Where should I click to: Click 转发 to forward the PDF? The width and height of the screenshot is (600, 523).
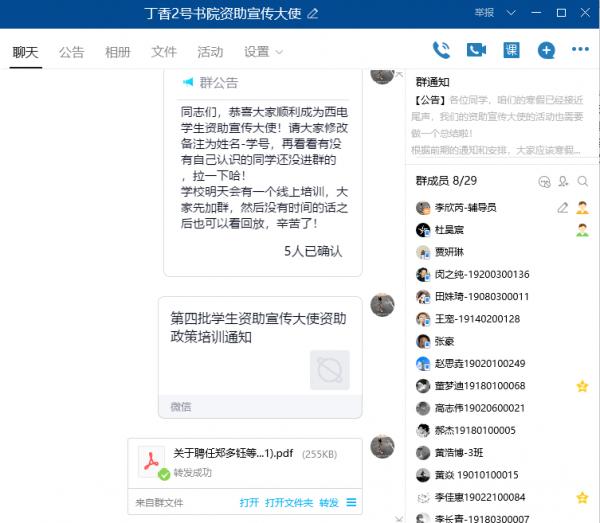(328, 502)
